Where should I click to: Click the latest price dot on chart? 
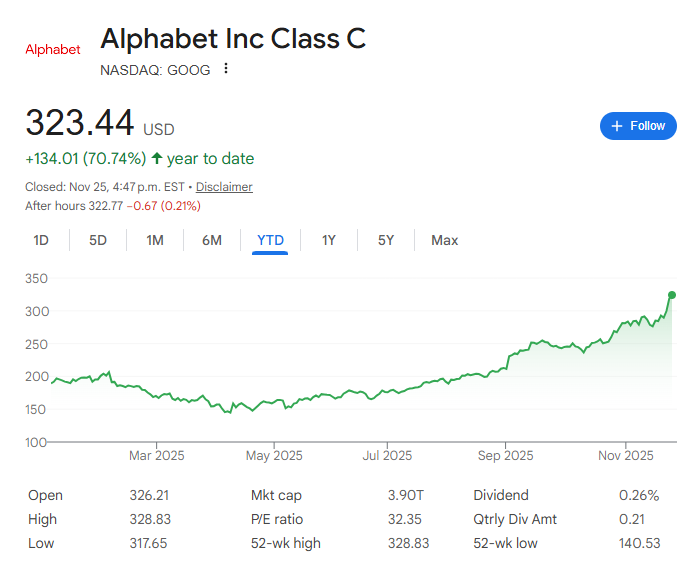[x=672, y=294]
